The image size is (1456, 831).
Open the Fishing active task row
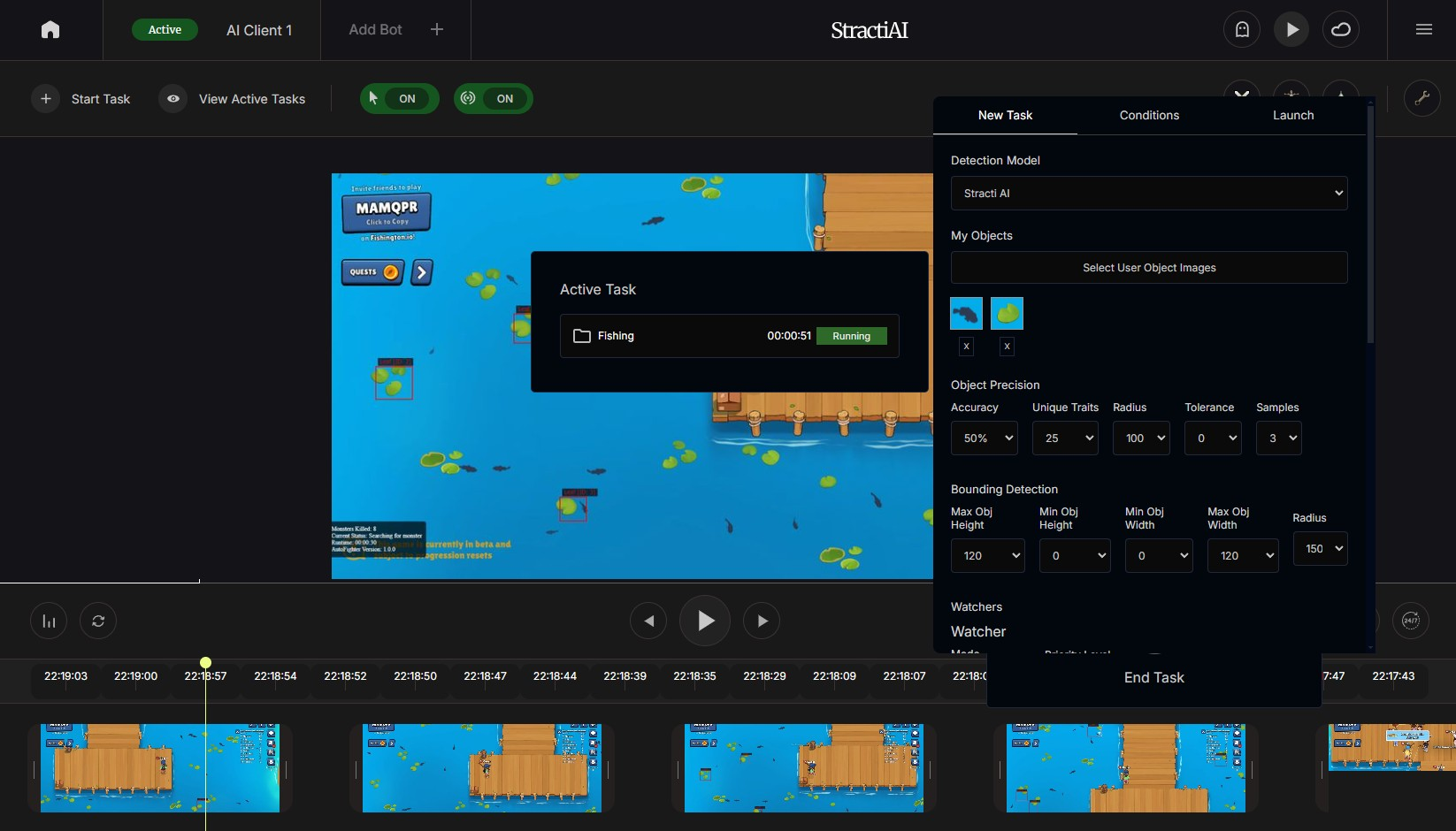[x=730, y=336]
